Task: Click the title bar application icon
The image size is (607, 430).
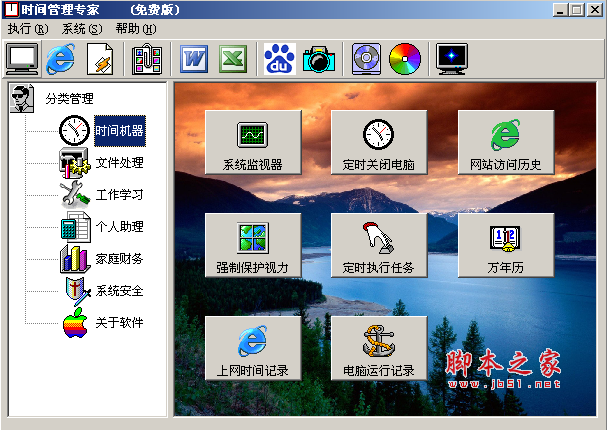Action: point(11,9)
